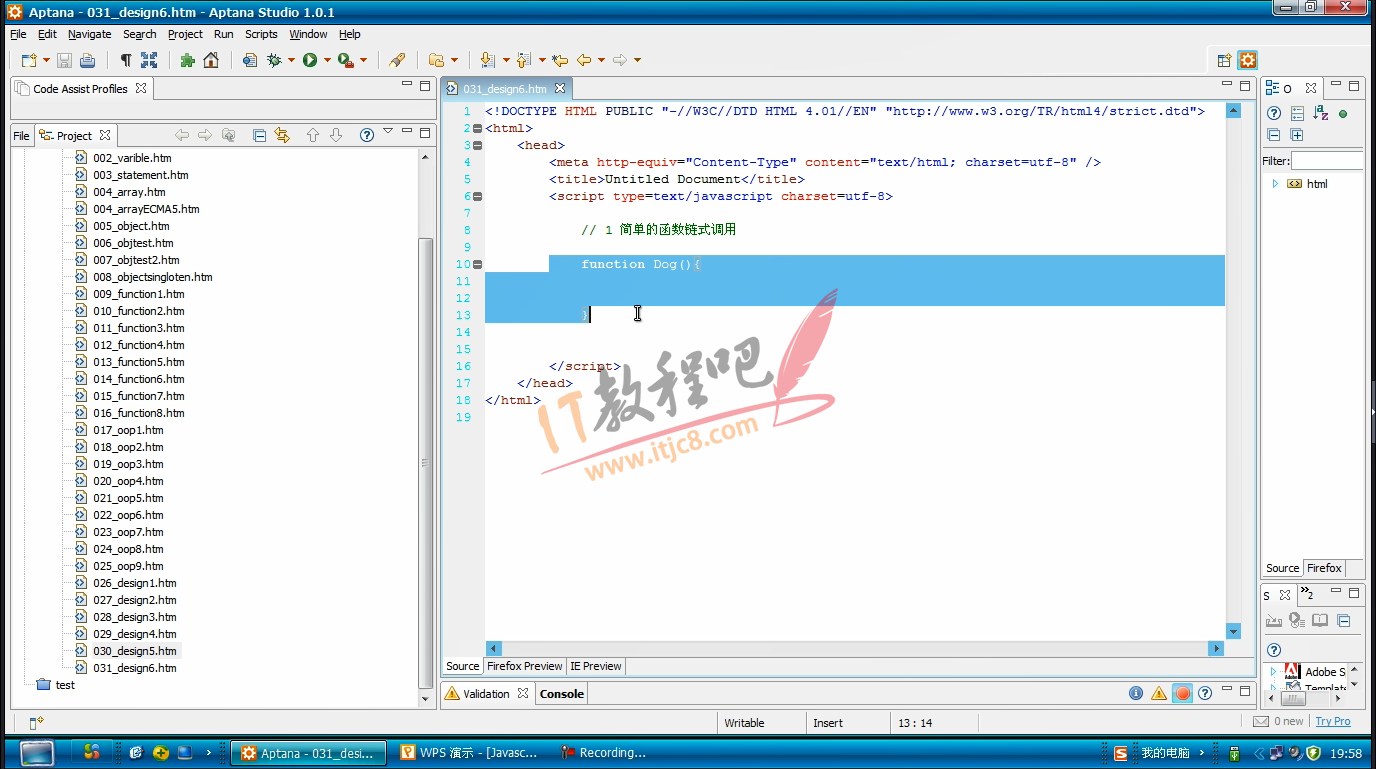Image resolution: width=1376 pixels, height=769 pixels.
Task: Toggle Validation warnings filter icon
Action: coord(1159,693)
